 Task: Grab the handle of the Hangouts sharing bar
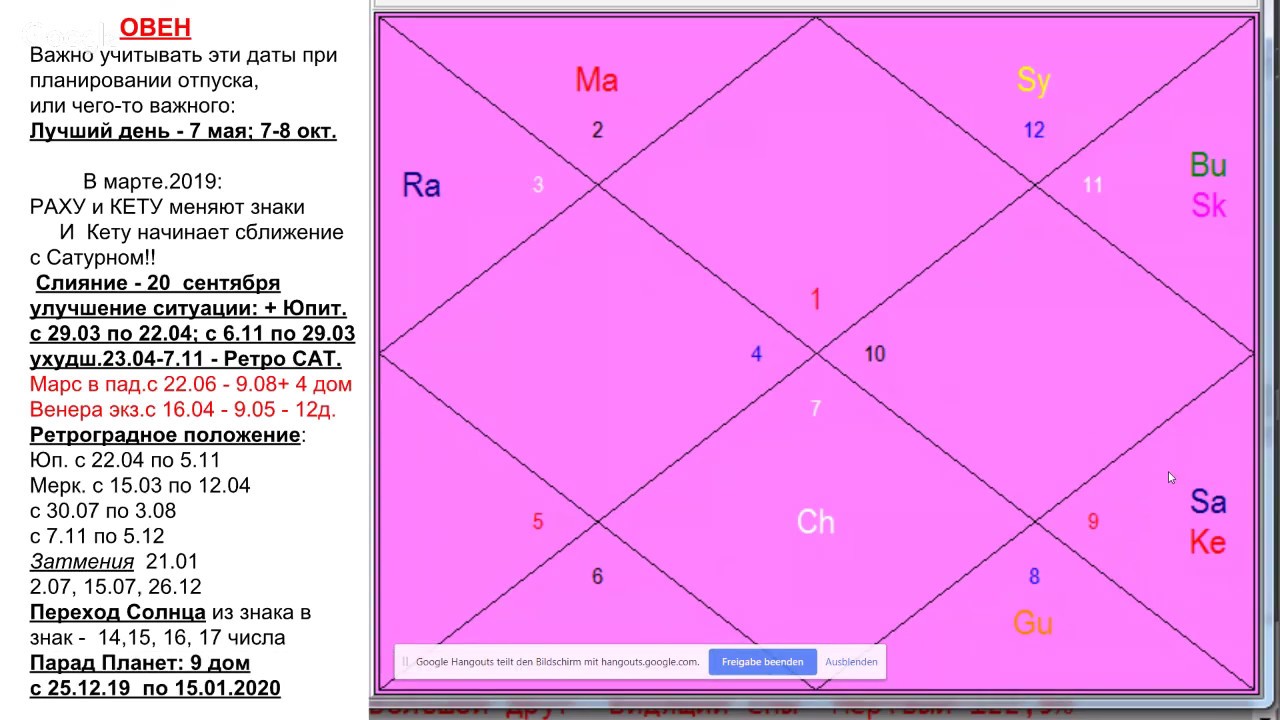coord(405,662)
